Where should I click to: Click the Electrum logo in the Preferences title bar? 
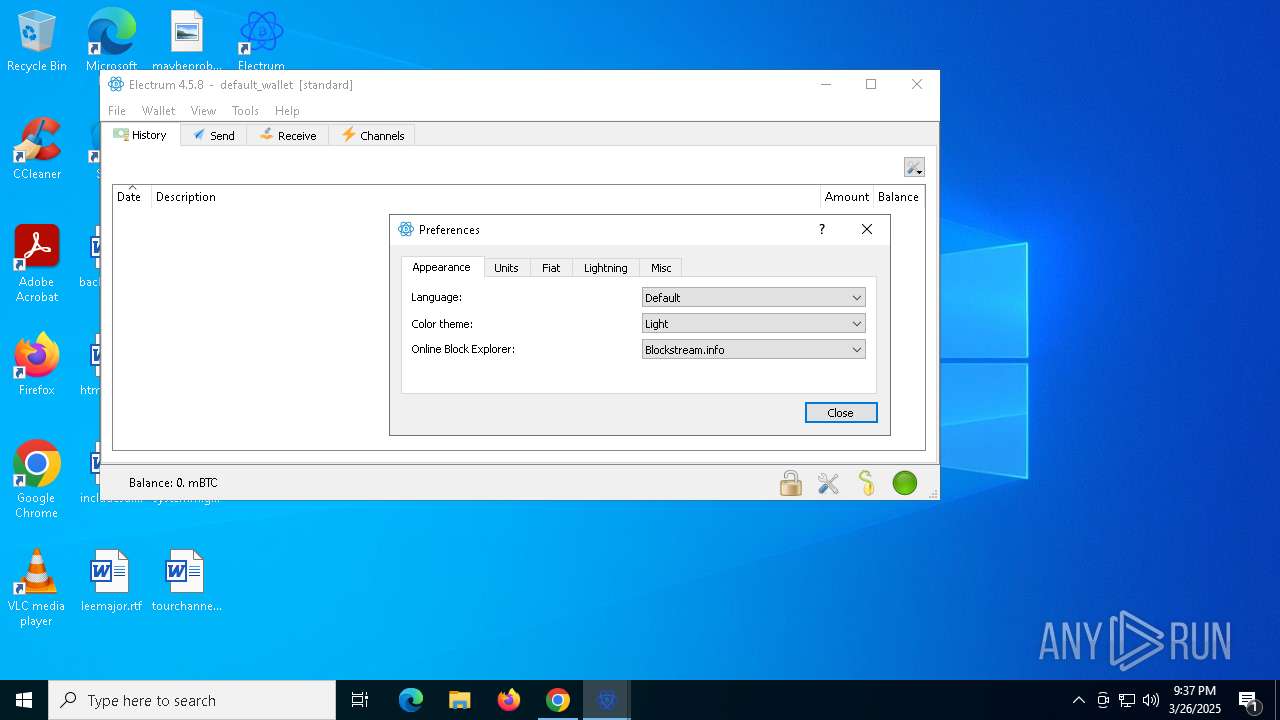click(406, 229)
